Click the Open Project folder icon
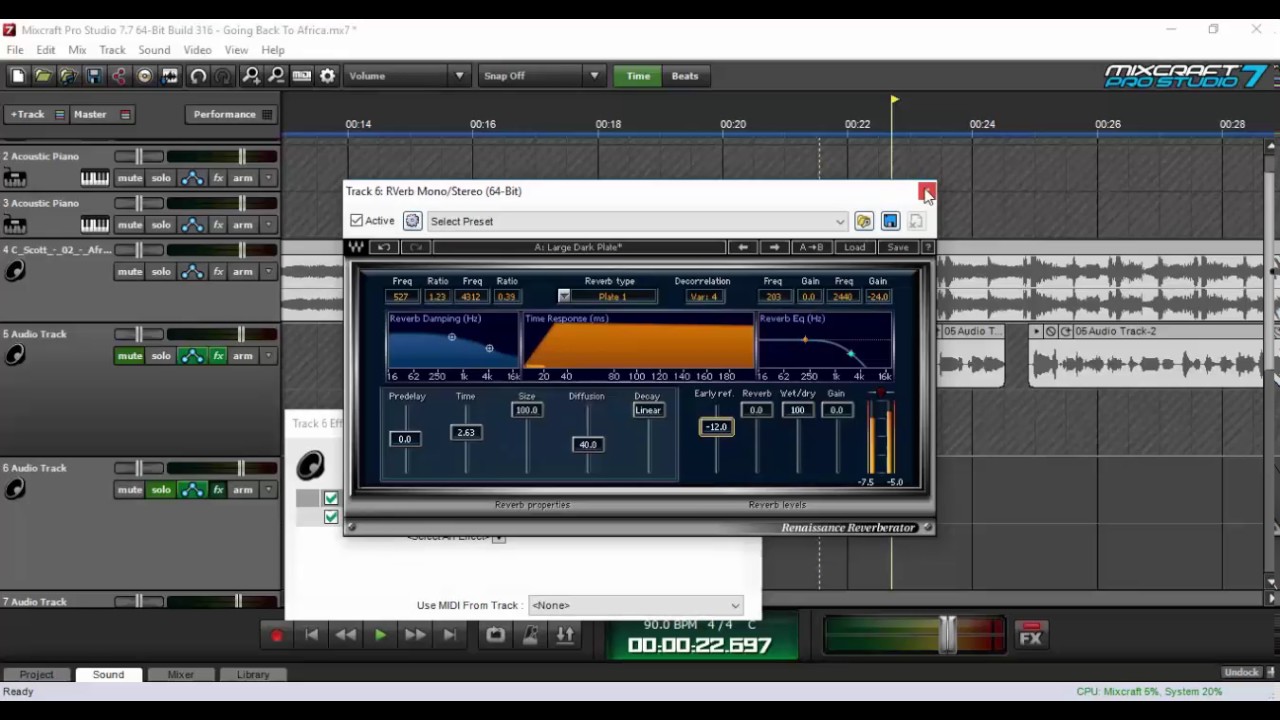 coord(43,76)
